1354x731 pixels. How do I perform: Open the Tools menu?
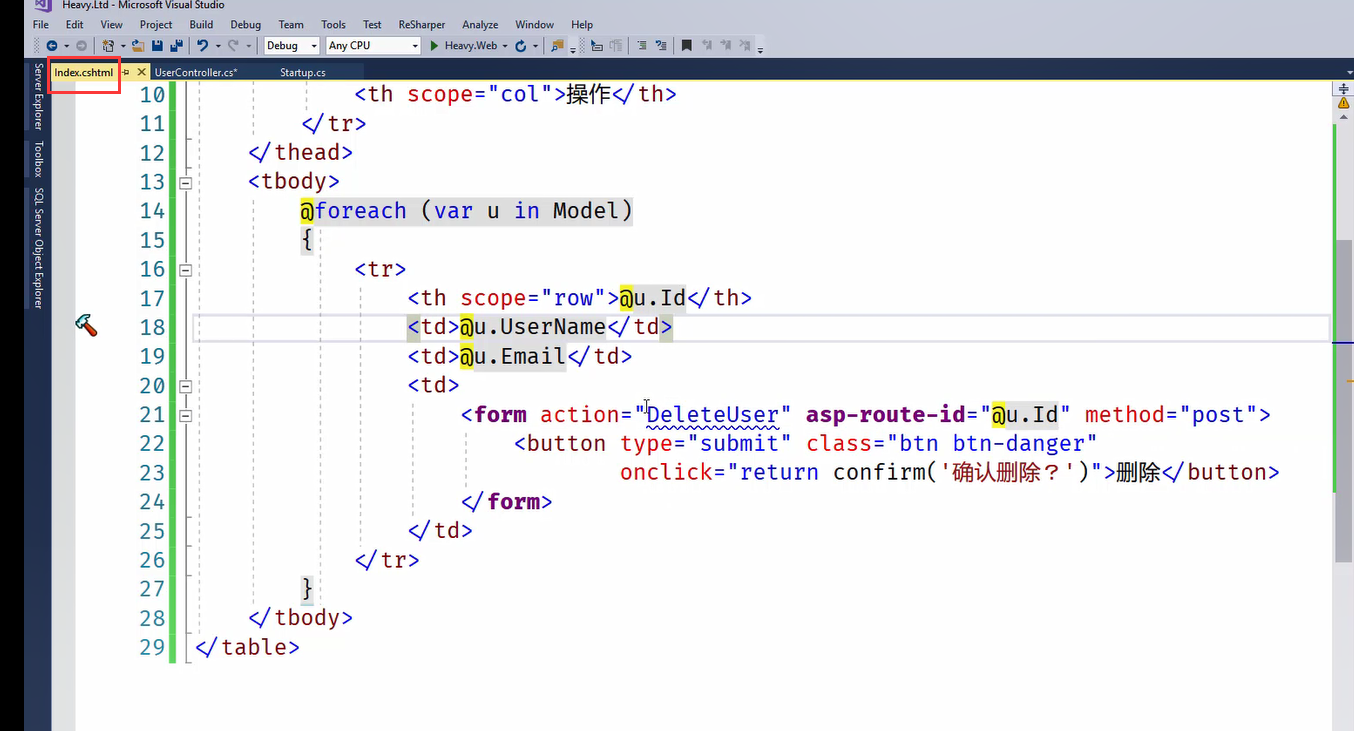(x=334, y=24)
